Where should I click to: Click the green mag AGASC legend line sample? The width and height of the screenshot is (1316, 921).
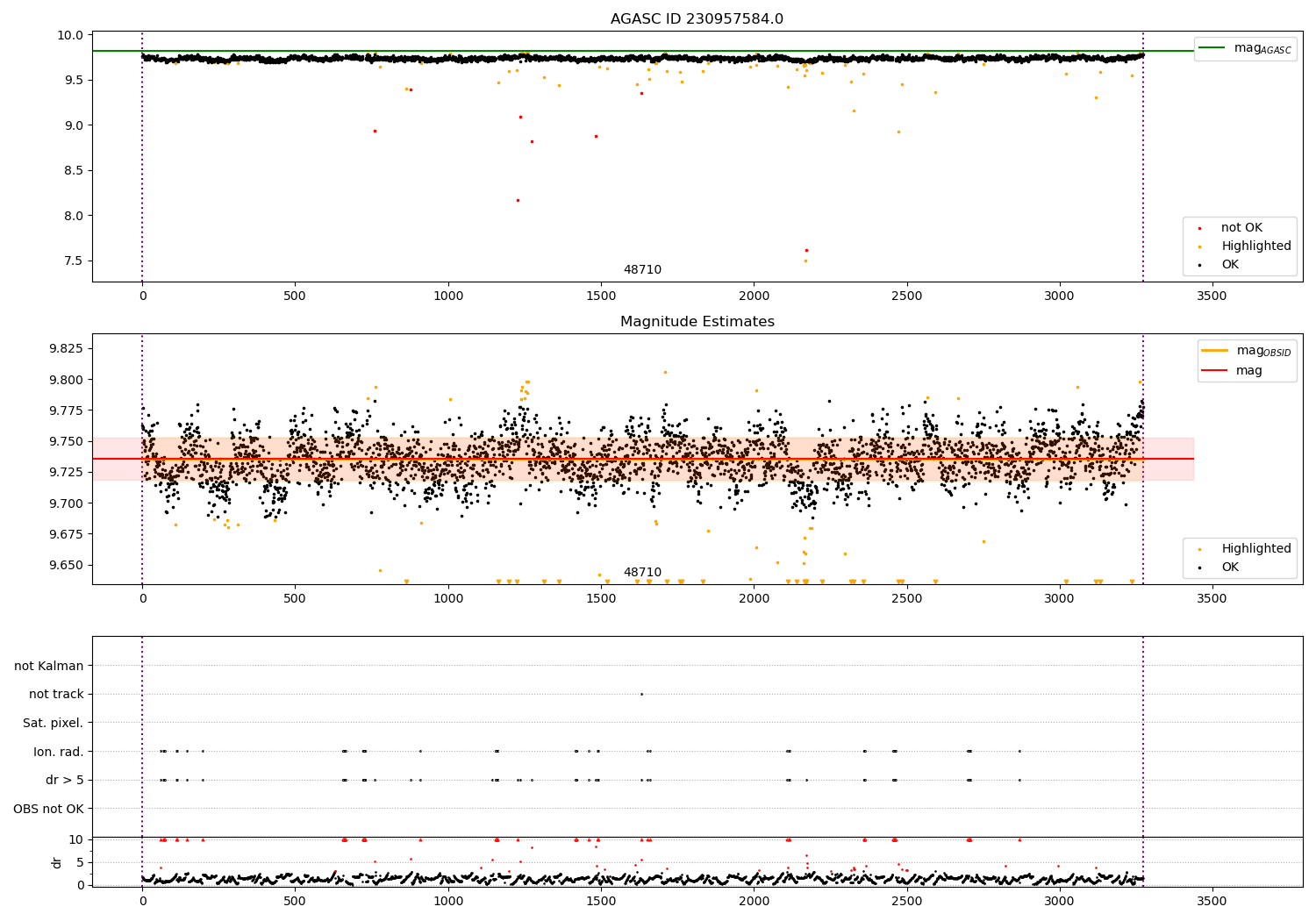pos(1212,48)
